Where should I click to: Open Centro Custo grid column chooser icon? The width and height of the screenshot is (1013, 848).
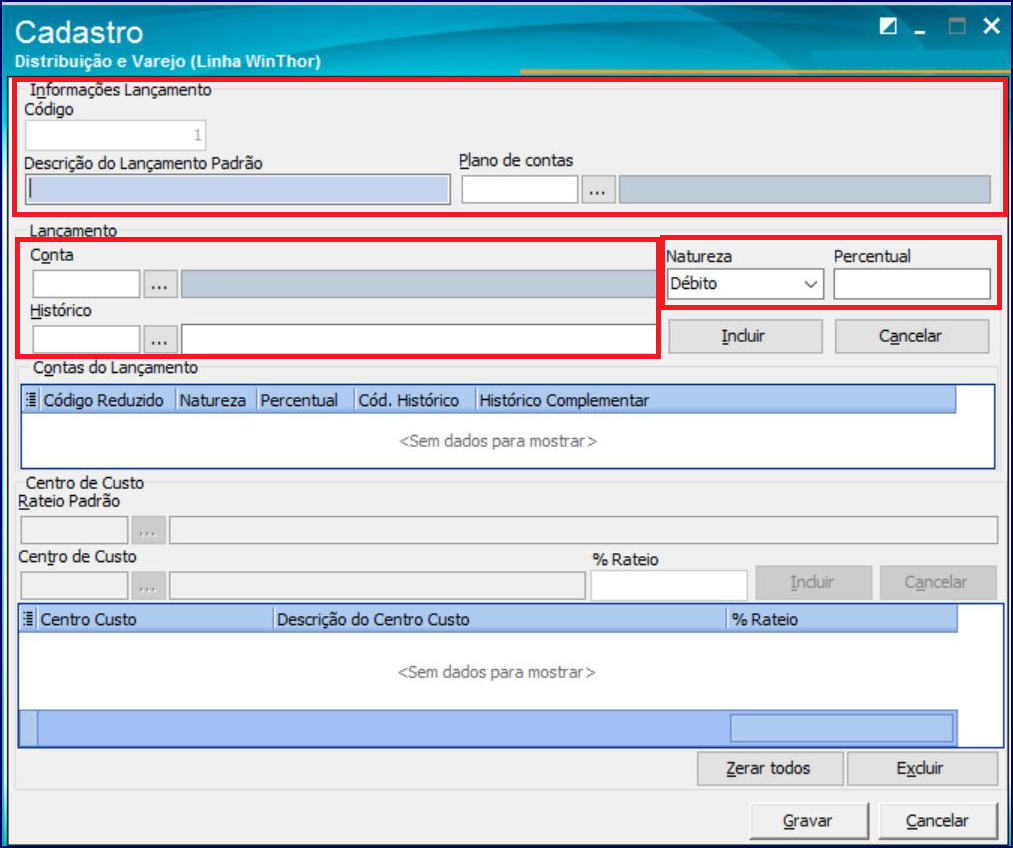[x=28, y=619]
